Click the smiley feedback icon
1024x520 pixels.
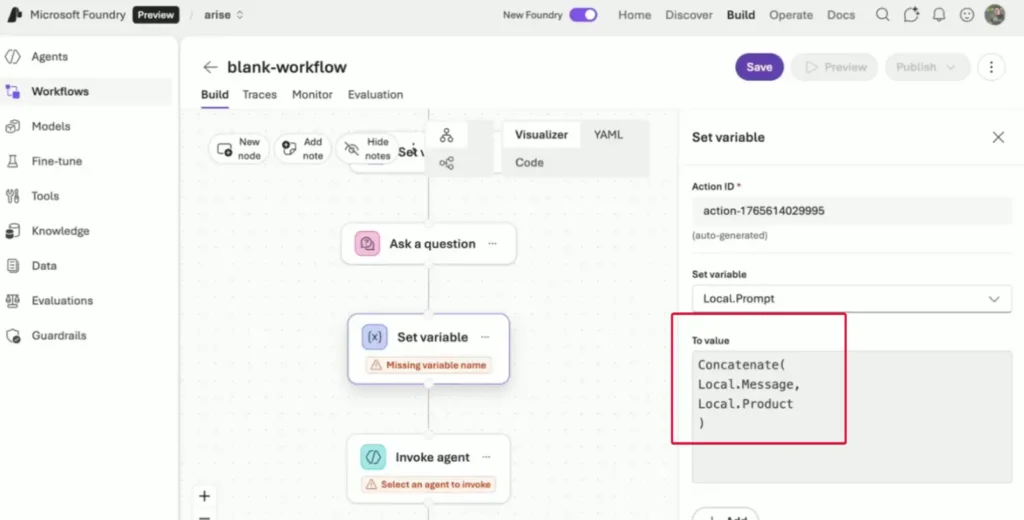coord(966,15)
